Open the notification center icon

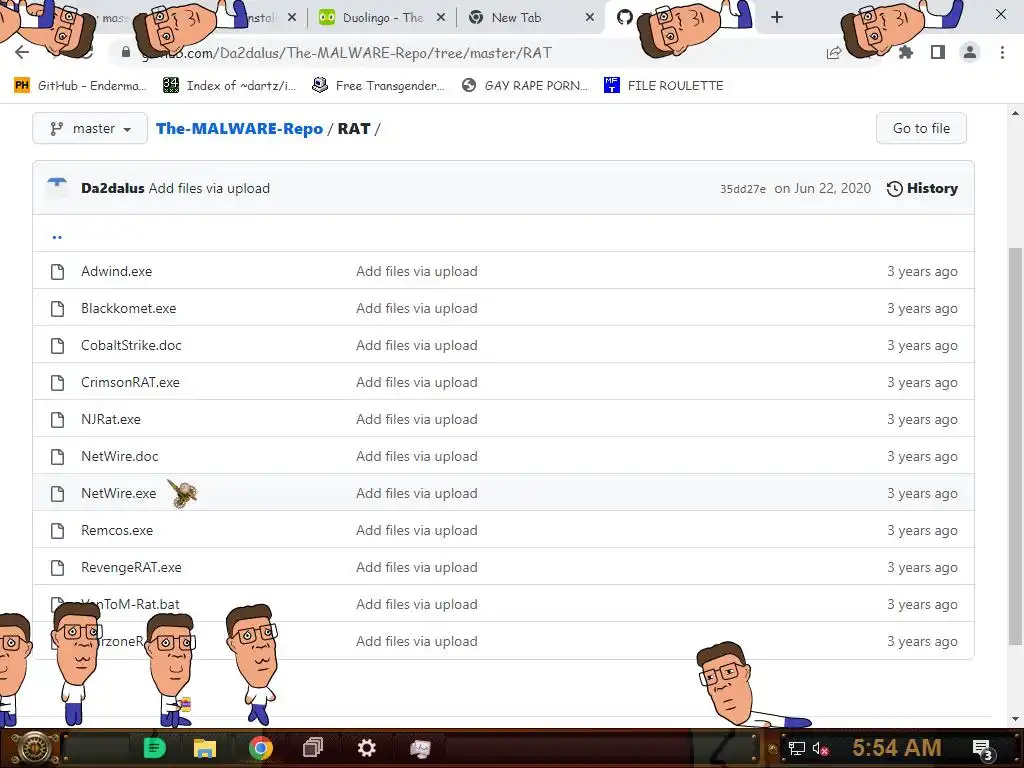[x=982, y=749]
